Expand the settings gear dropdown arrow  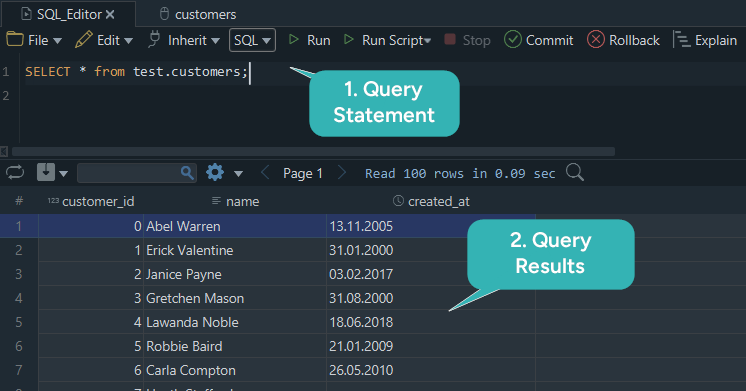238,174
